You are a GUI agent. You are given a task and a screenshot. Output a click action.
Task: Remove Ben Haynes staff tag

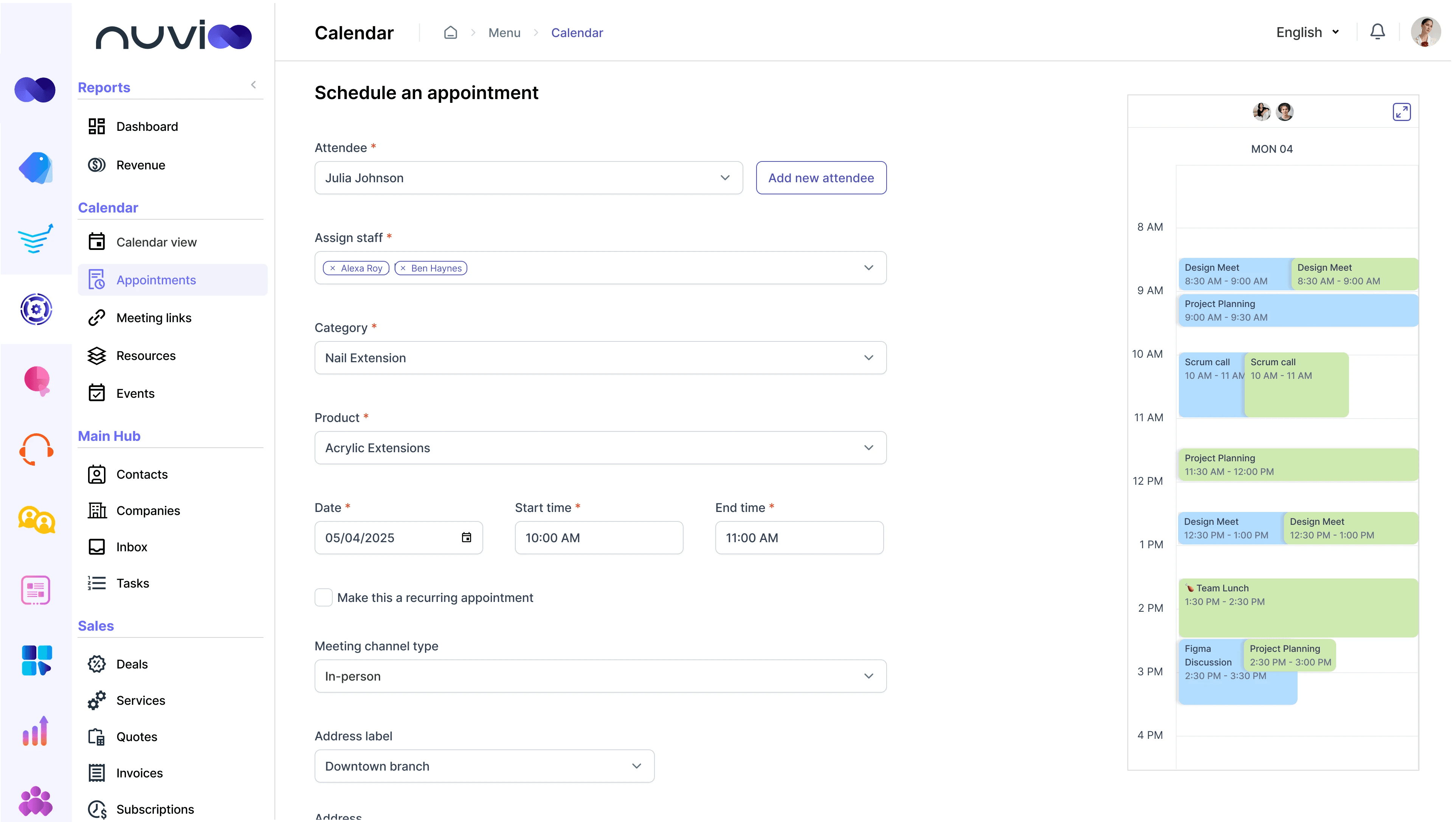pos(403,268)
